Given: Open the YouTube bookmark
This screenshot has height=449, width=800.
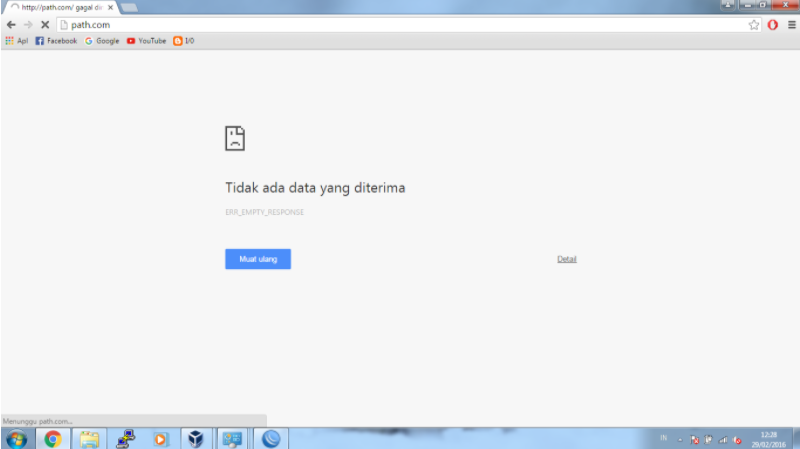Looking at the screenshot, I should pos(146,41).
